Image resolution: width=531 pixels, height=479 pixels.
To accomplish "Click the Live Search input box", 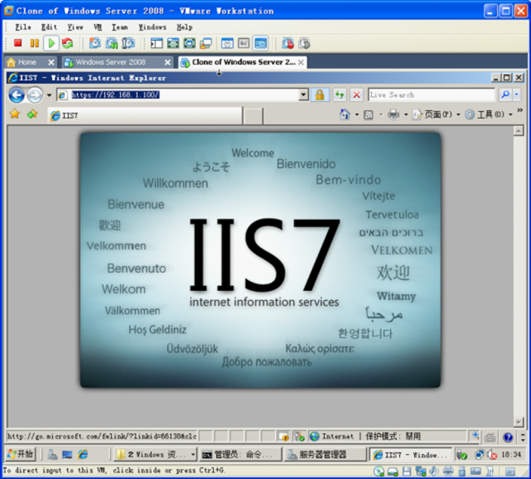I will coord(431,95).
